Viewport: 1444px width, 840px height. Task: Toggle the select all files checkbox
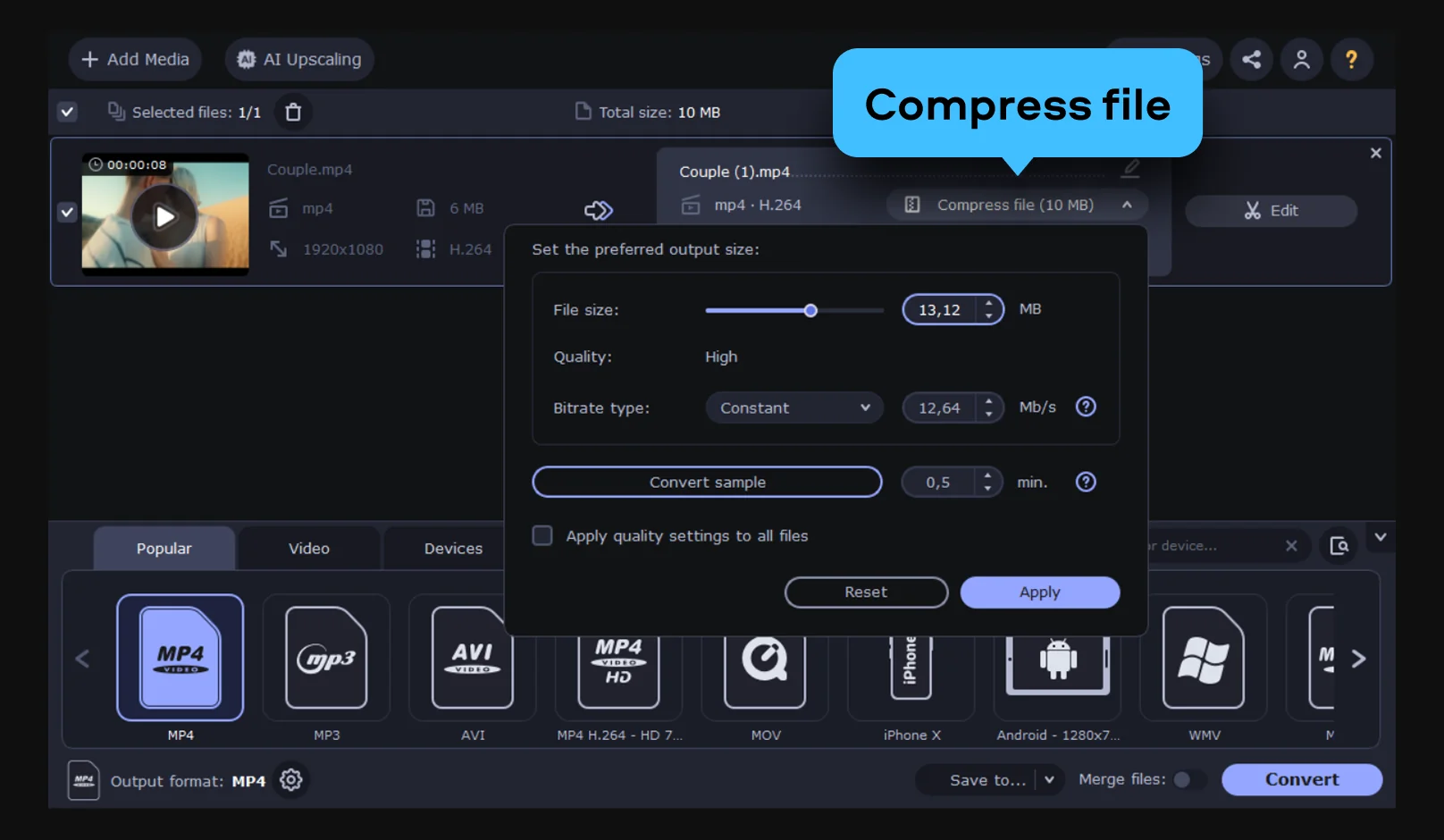point(67,113)
